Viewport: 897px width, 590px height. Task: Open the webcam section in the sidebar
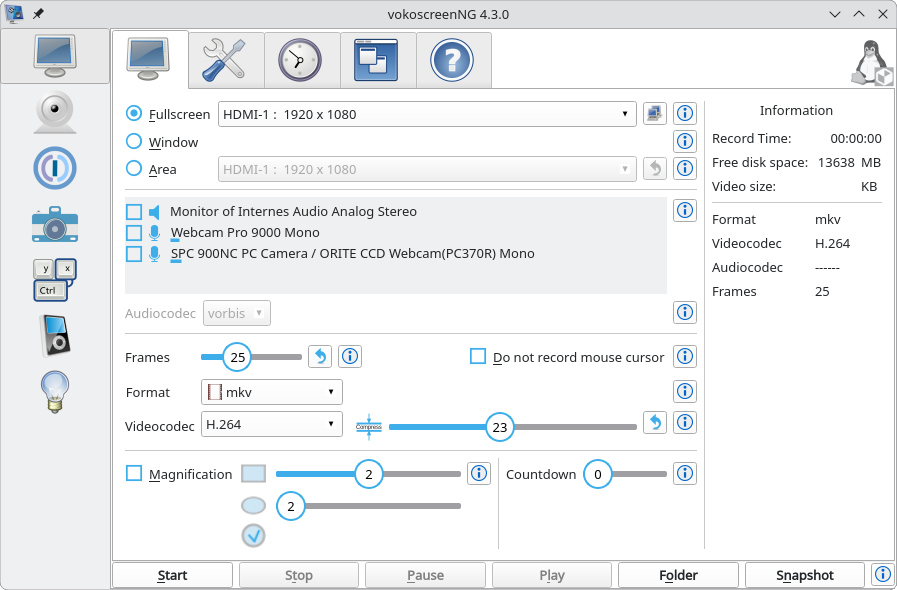pos(55,111)
